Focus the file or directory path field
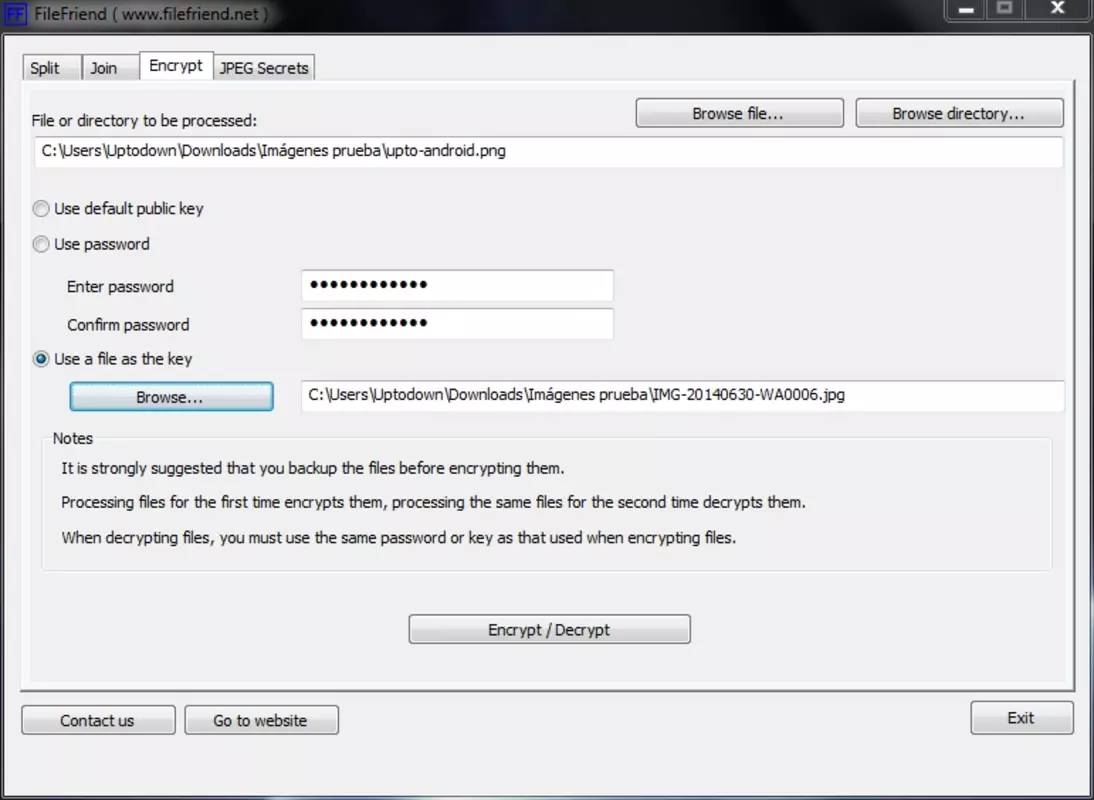Screen dimensions: 1094x800 548,151
